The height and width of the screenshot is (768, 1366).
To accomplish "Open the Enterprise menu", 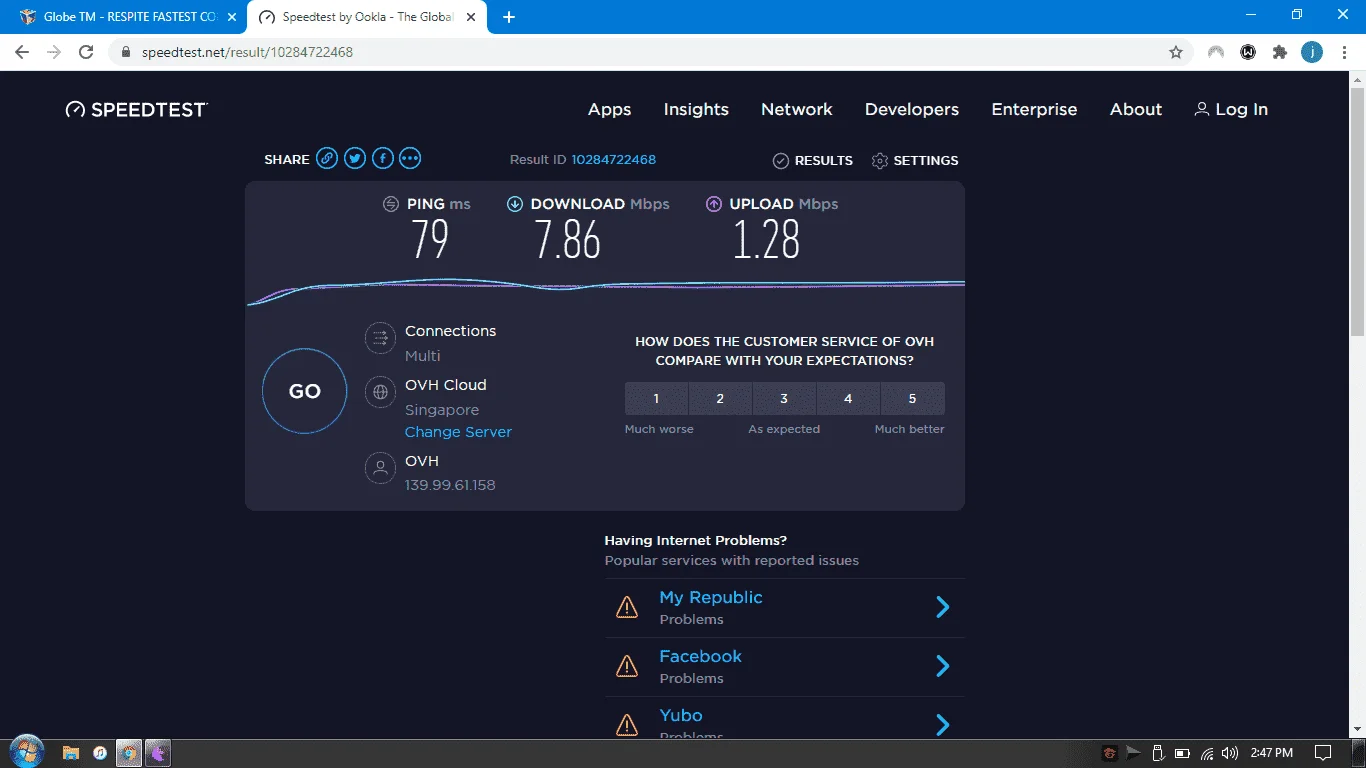I will (x=1034, y=110).
